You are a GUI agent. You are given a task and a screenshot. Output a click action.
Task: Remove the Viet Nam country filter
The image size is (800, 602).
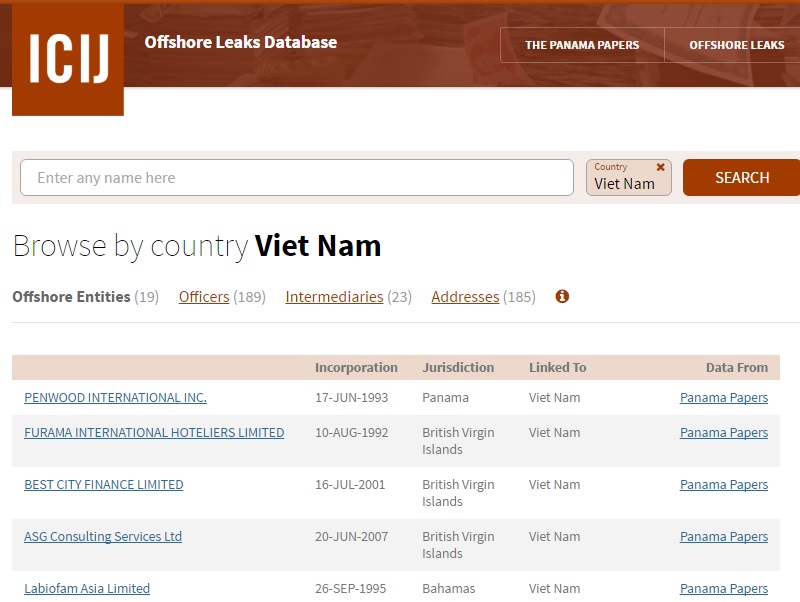tap(660, 167)
